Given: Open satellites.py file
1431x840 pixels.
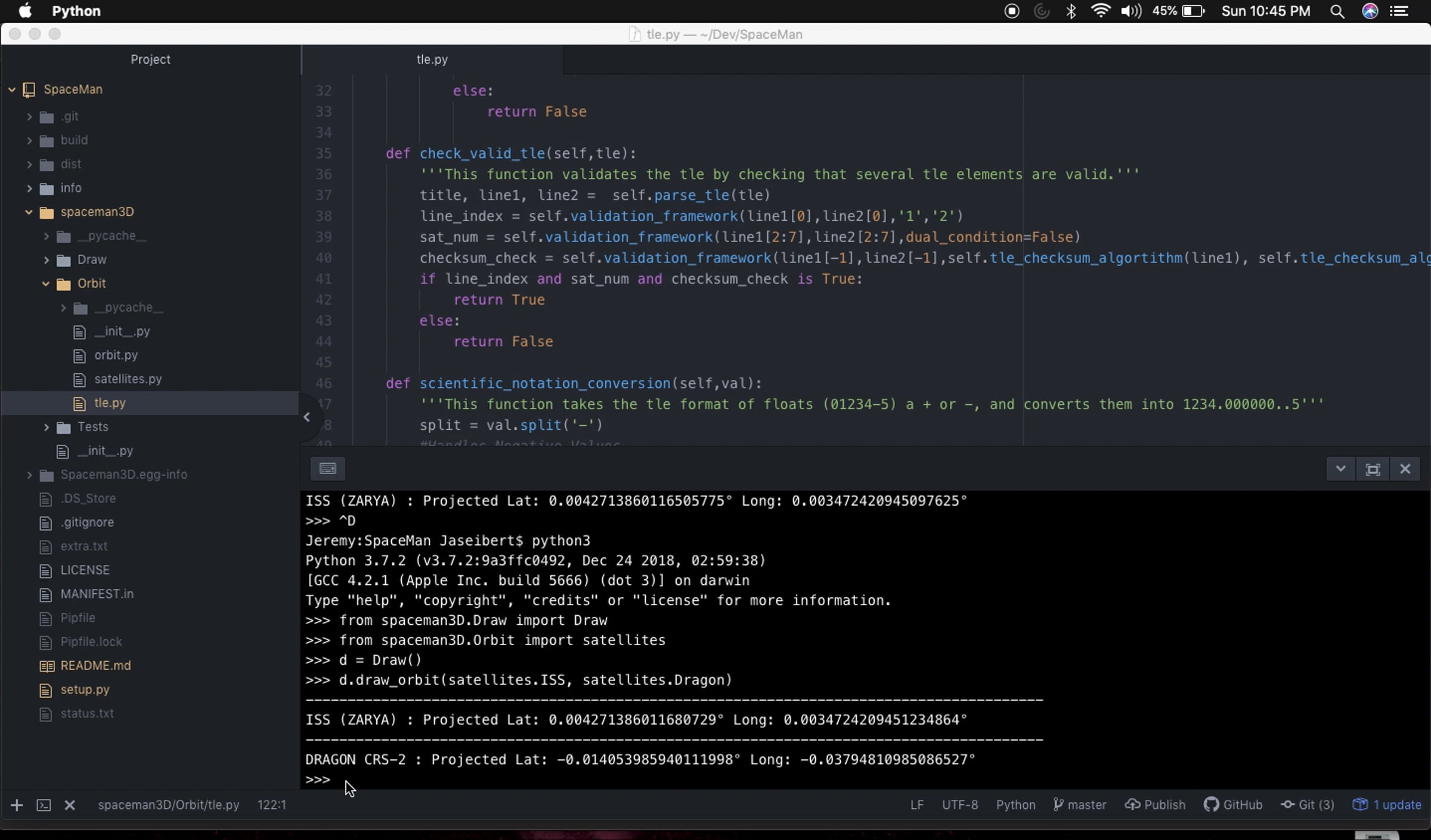Looking at the screenshot, I should click(128, 379).
